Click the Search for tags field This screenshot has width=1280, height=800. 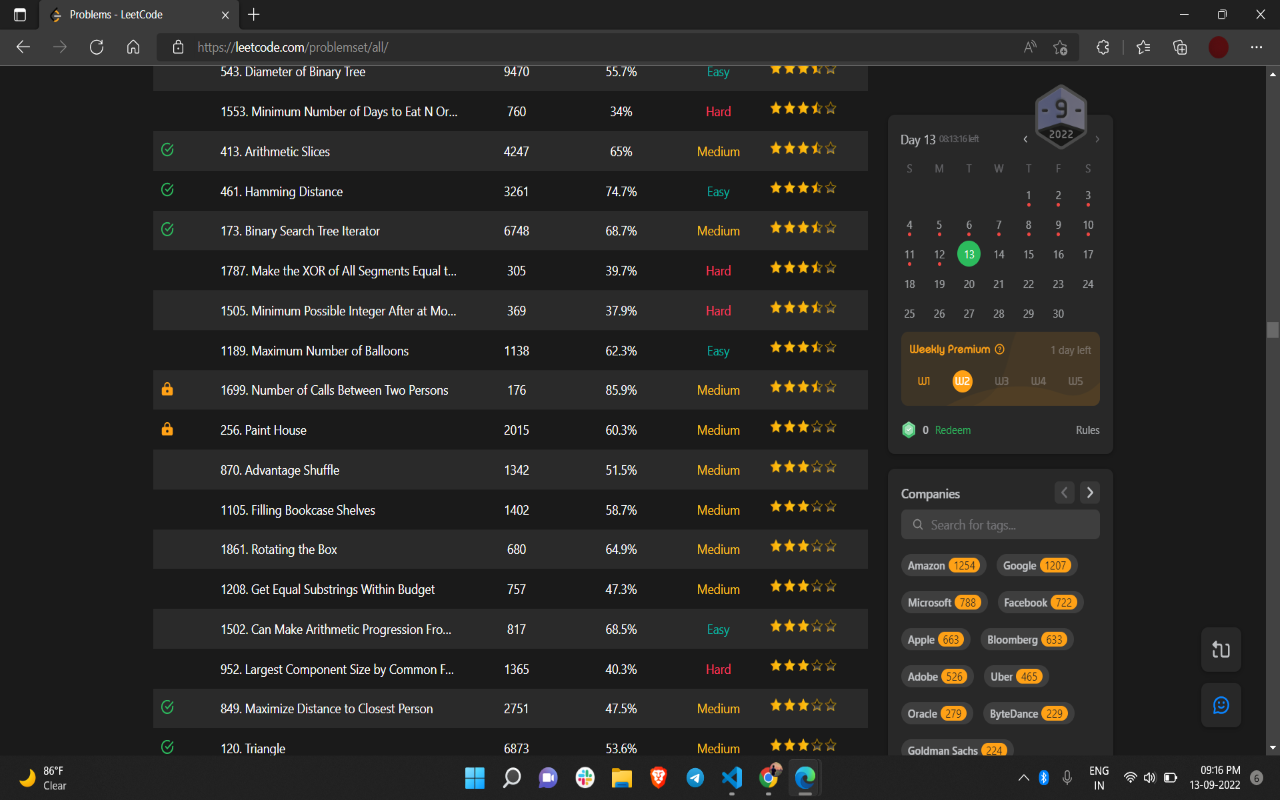[1000, 524]
